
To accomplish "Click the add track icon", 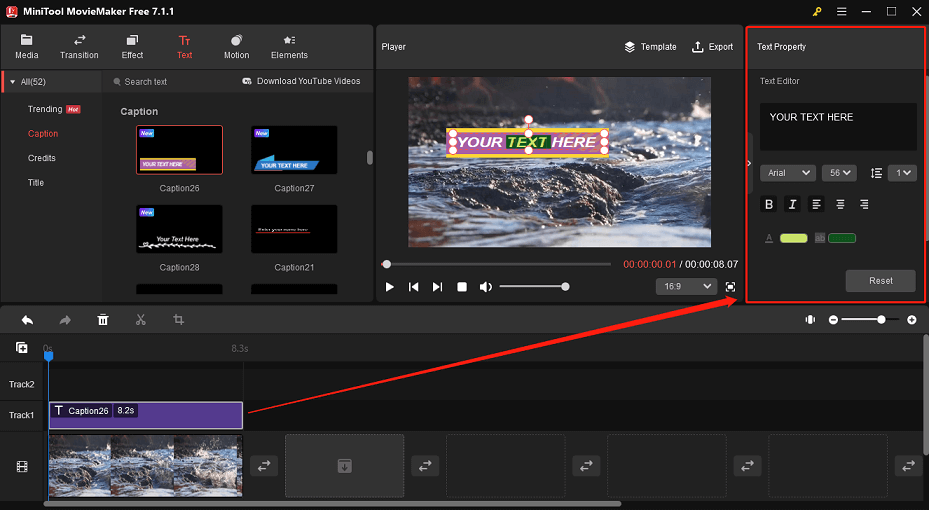I will [21, 348].
